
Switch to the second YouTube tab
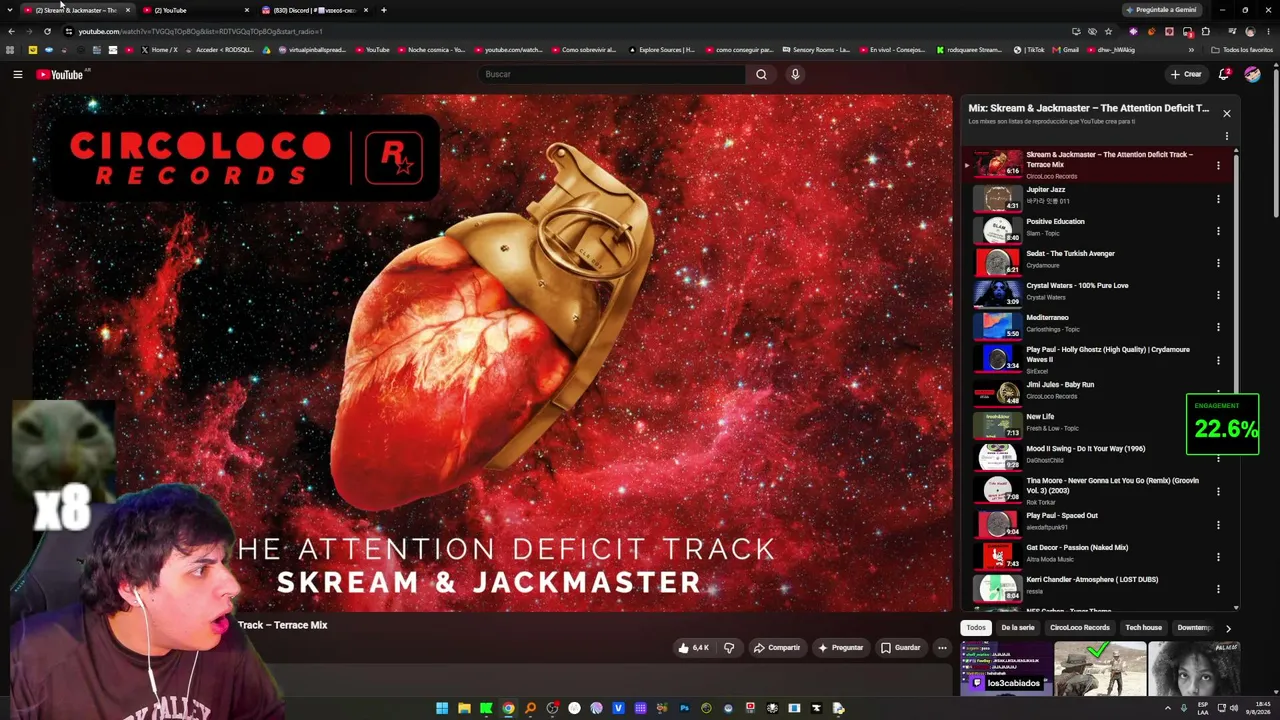click(197, 10)
